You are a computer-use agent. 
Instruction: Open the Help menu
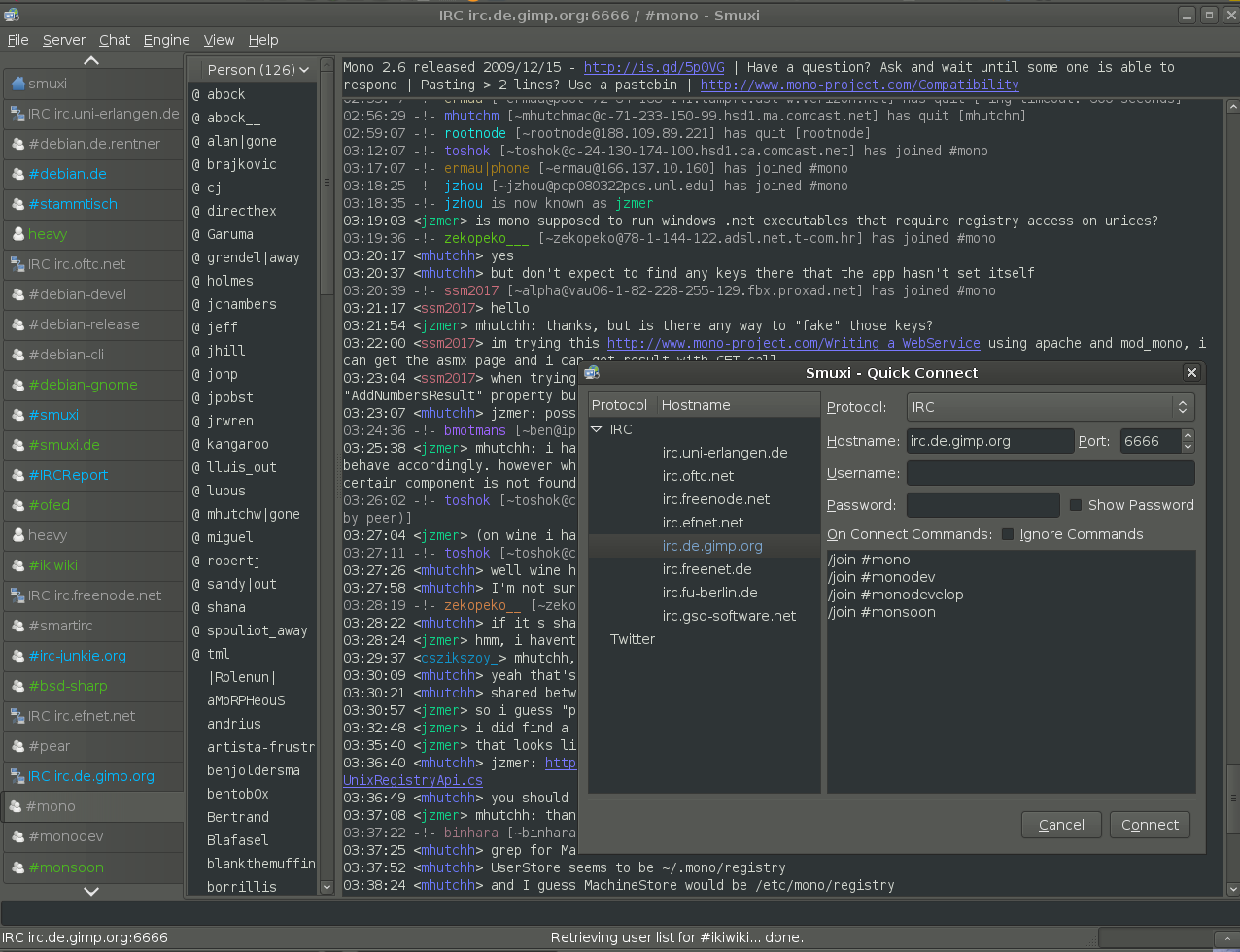[263, 40]
